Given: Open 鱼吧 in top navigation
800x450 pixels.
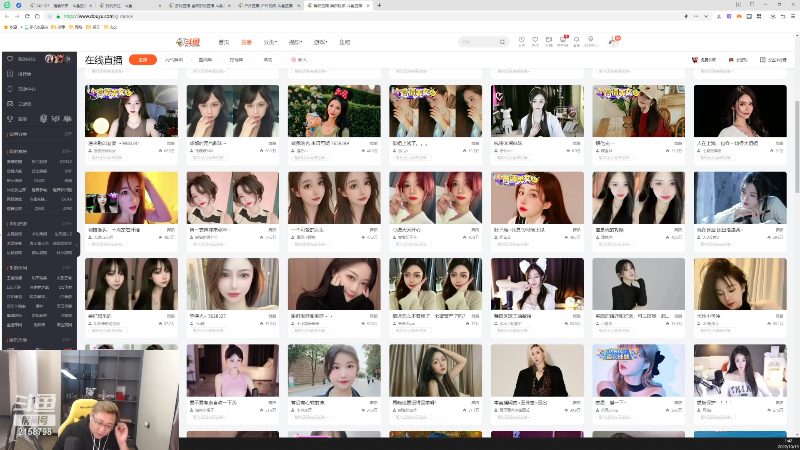Looking at the screenshot, I should 345,42.
